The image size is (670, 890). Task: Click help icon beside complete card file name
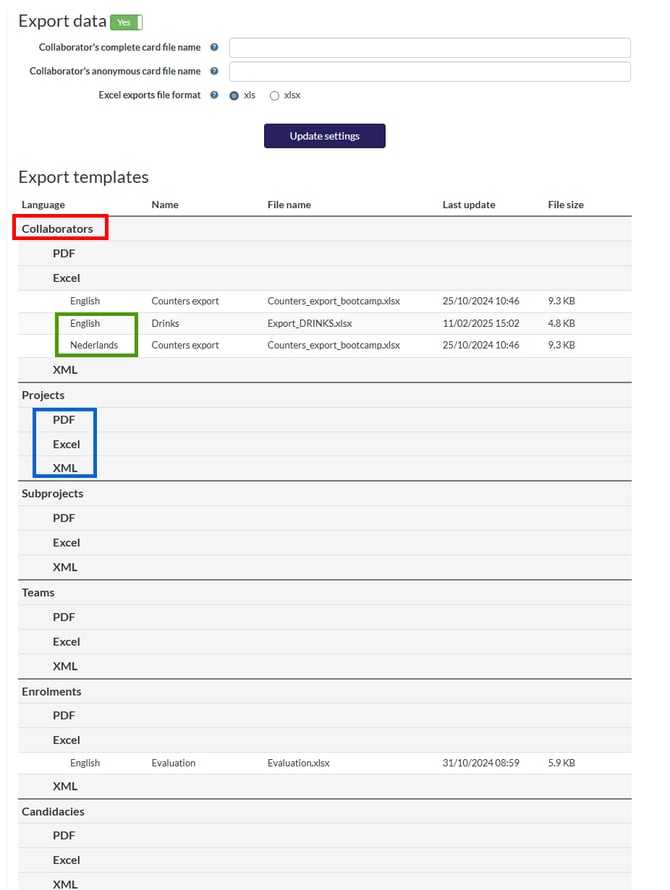click(x=214, y=47)
